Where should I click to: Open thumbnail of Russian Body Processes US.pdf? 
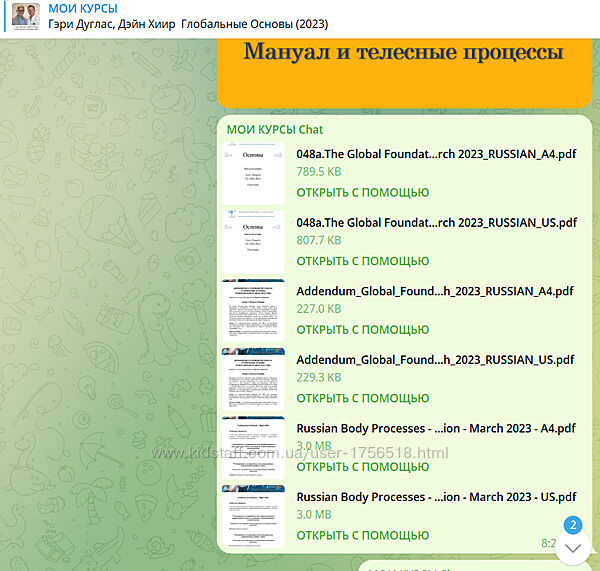tap(253, 516)
